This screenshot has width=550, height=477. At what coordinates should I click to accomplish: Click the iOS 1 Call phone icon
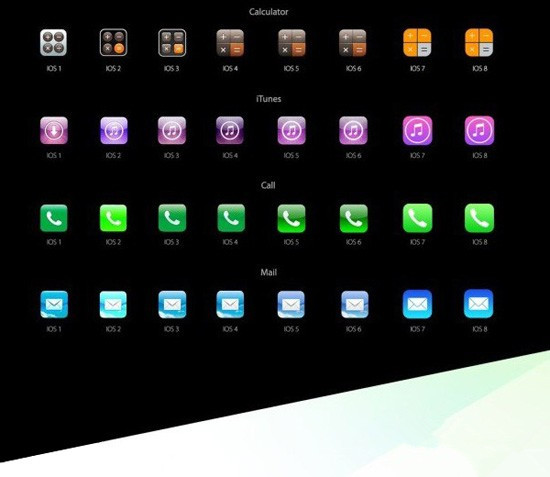(54, 218)
